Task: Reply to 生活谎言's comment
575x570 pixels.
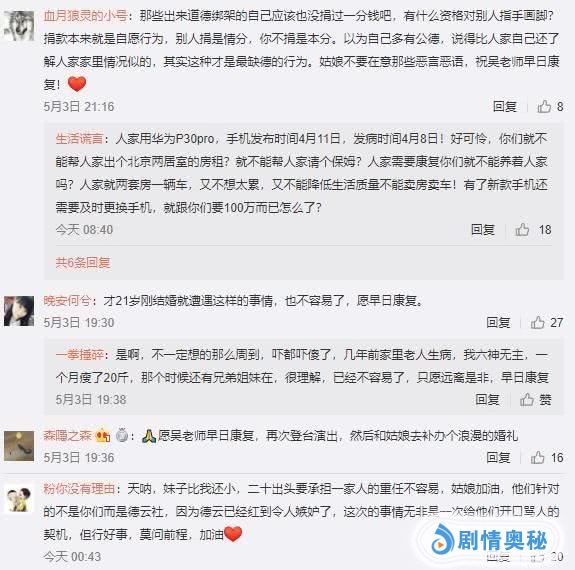Action: click(483, 230)
